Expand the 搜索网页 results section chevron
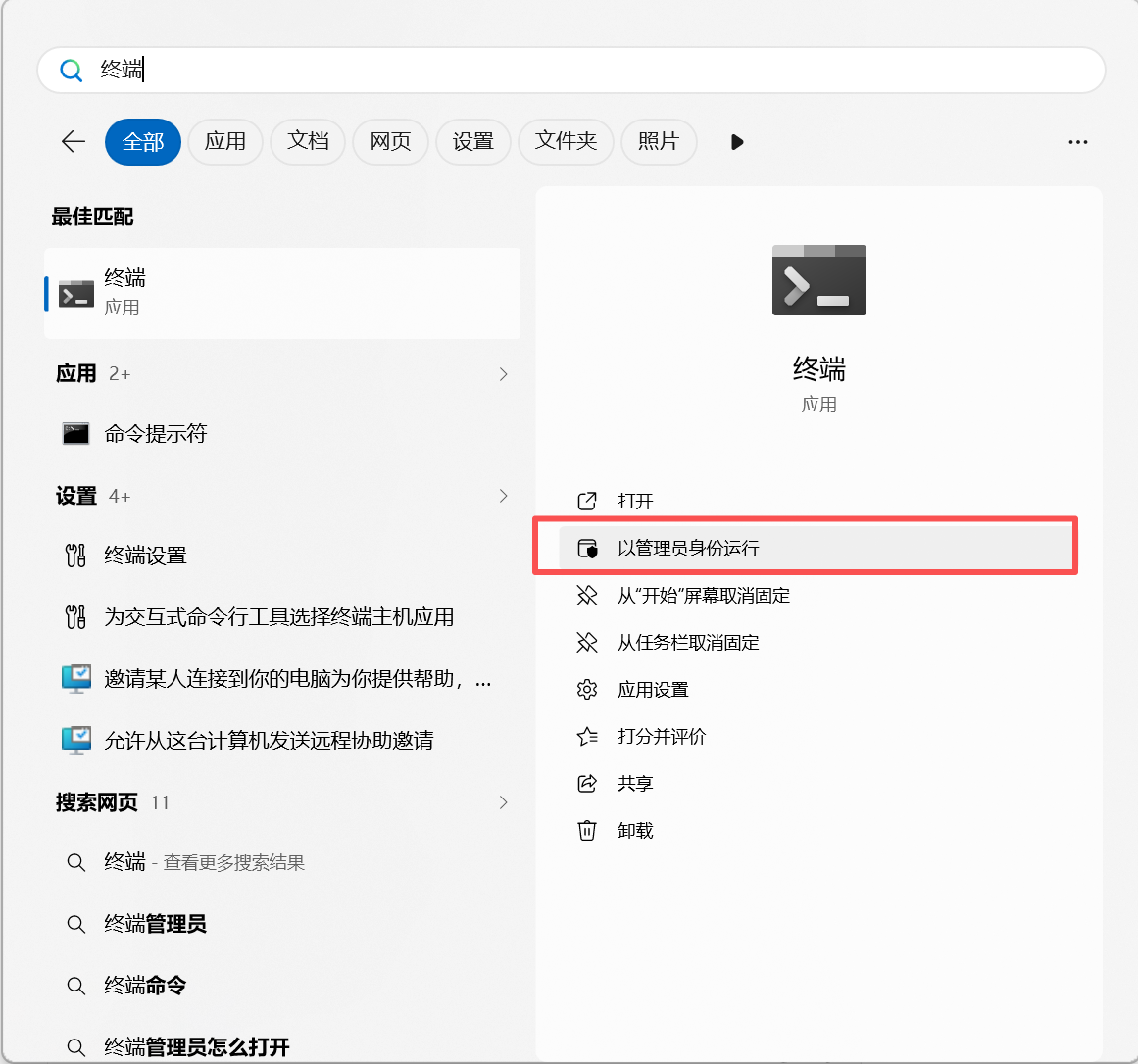Image resolution: width=1138 pixels, height=1064 pixels. 503,802
